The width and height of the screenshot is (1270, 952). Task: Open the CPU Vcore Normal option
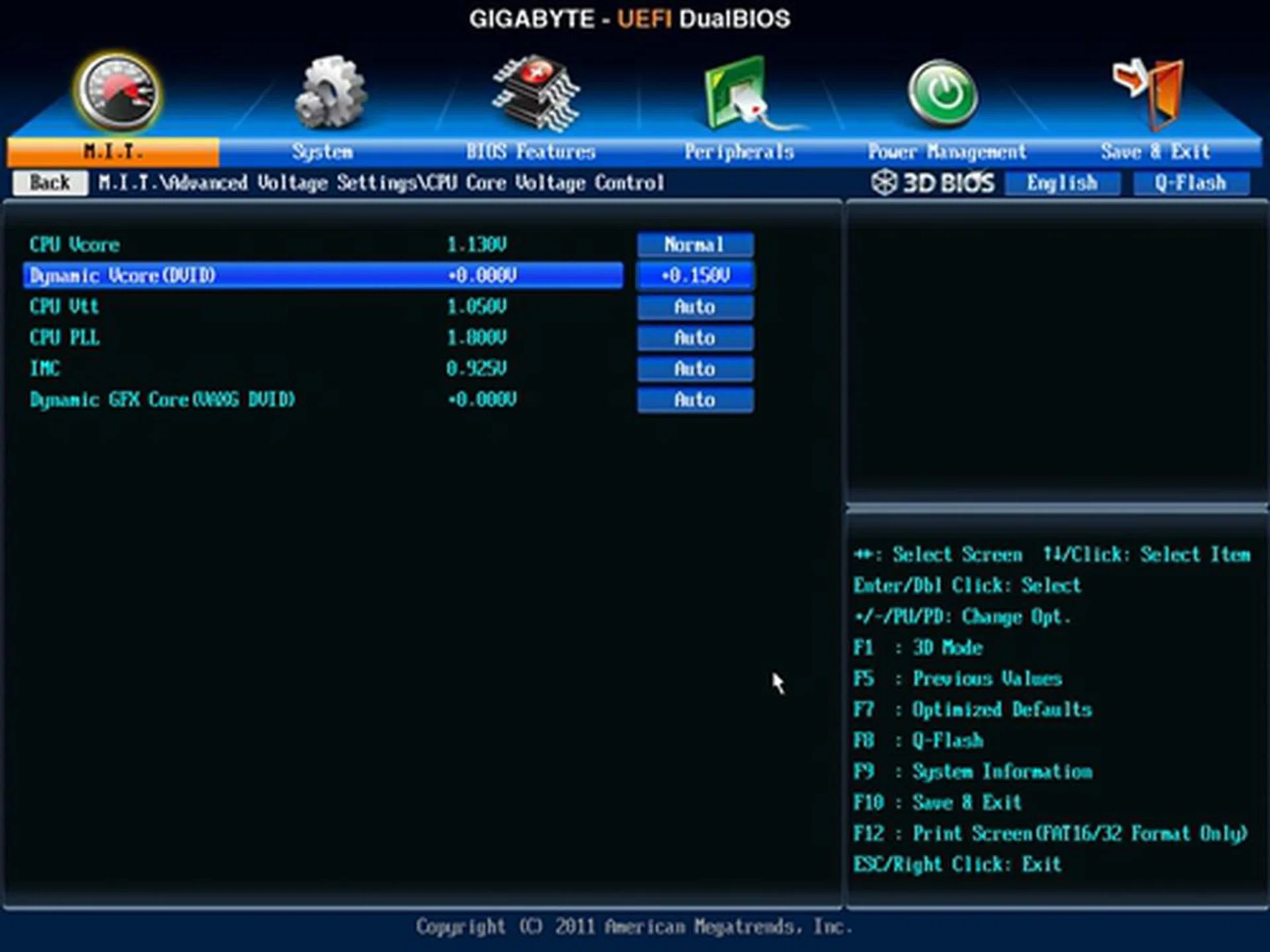pyautogui.click(x=695, y=245)
